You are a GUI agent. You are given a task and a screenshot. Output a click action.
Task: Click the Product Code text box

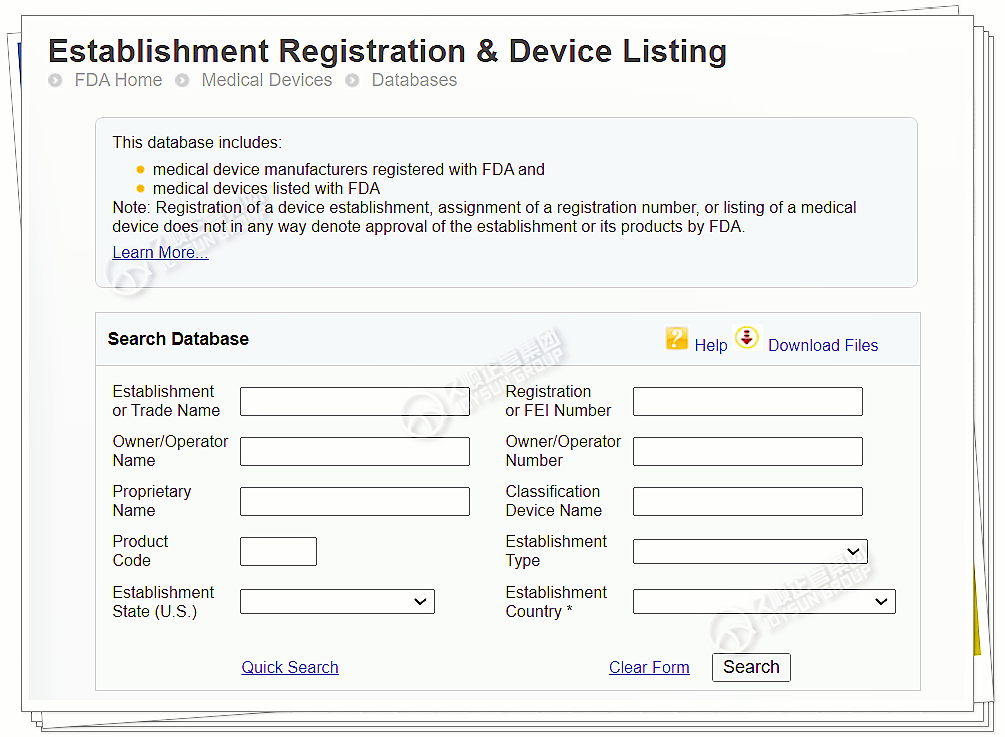[278, 551]
